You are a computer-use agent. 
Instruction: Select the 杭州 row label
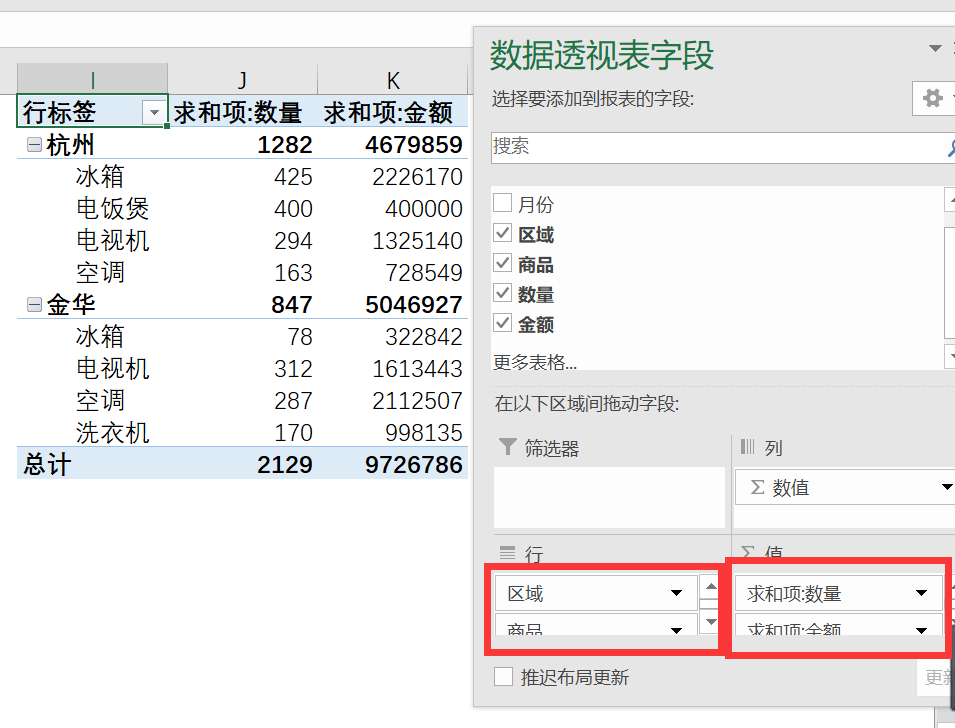[70, 145]
